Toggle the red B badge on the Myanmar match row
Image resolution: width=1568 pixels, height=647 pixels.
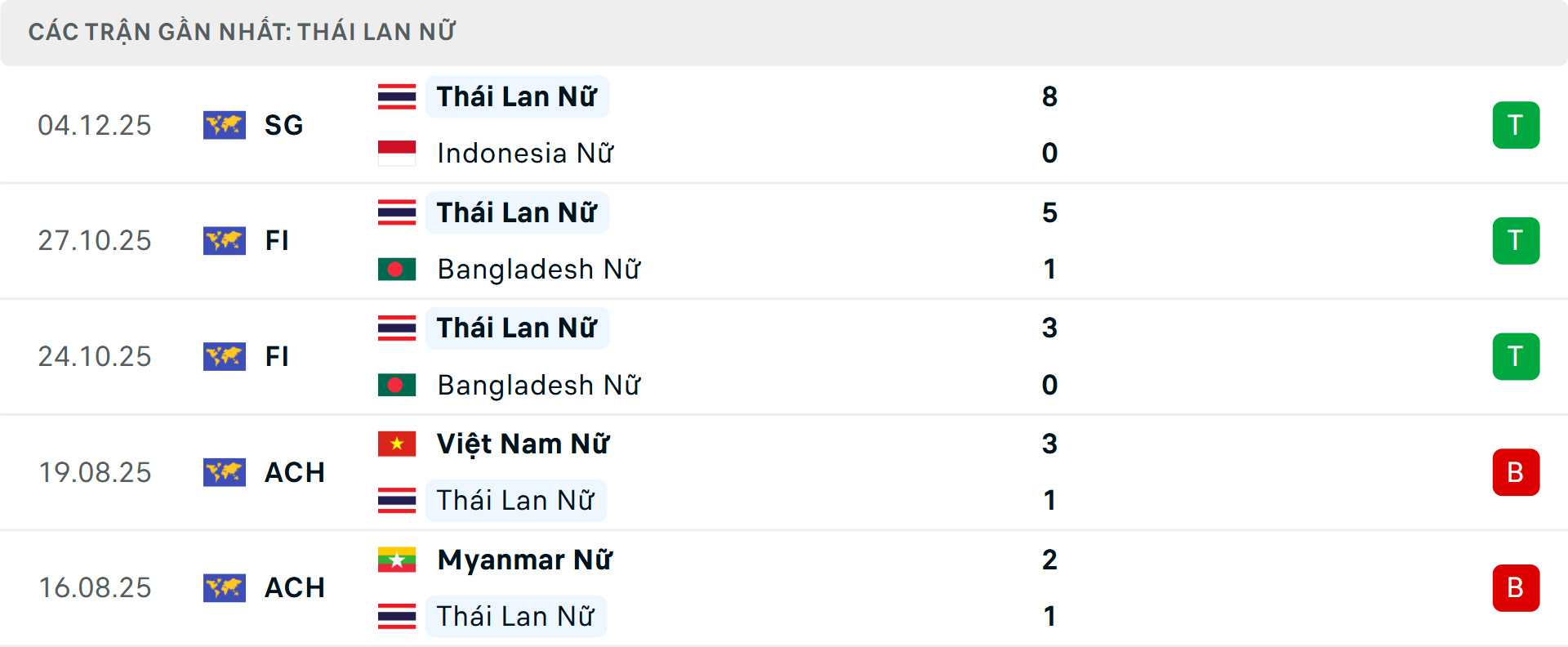pyautogui.click(x=1516, y=587)
